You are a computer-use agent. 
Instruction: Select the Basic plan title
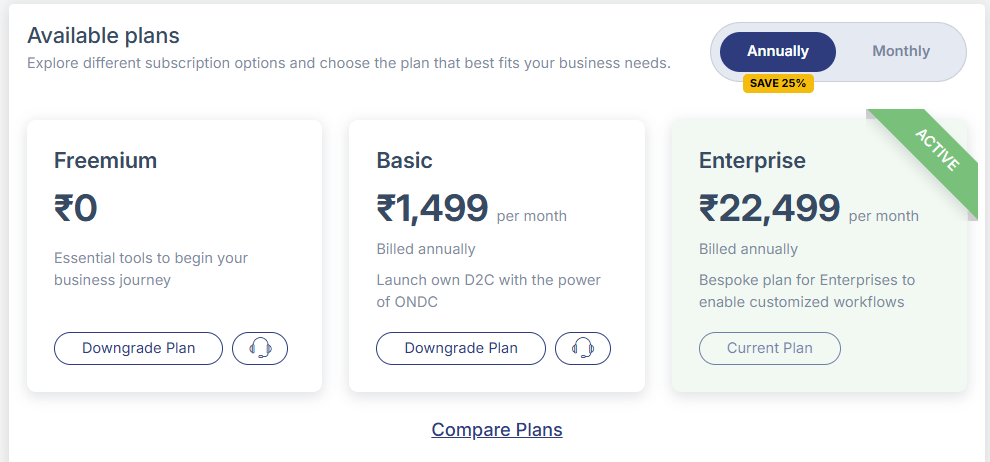coord(404,160)
